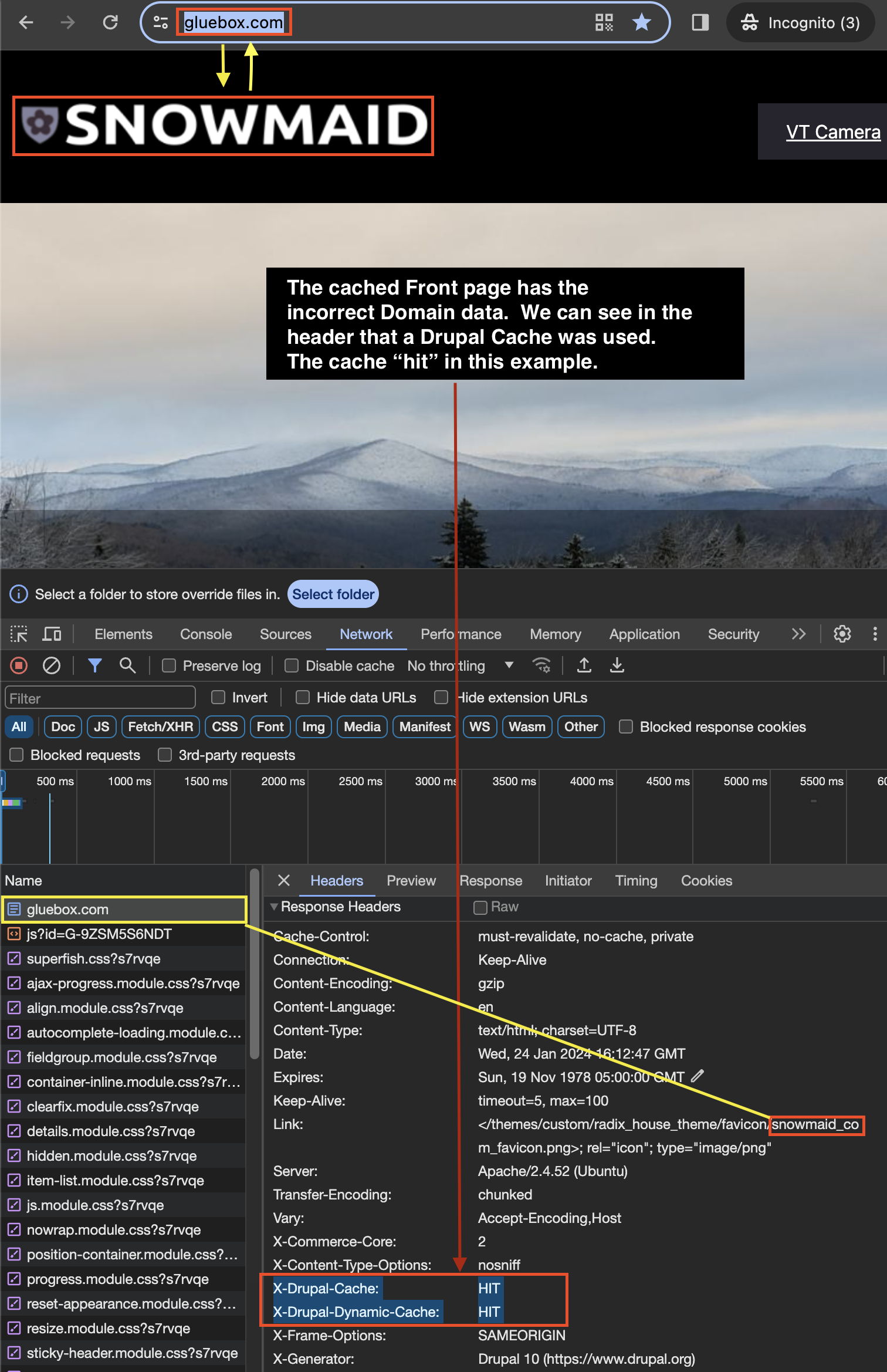Filter requests by Doc
The width and height of the screenshot is (887, 1372).
tap(63, 726)
